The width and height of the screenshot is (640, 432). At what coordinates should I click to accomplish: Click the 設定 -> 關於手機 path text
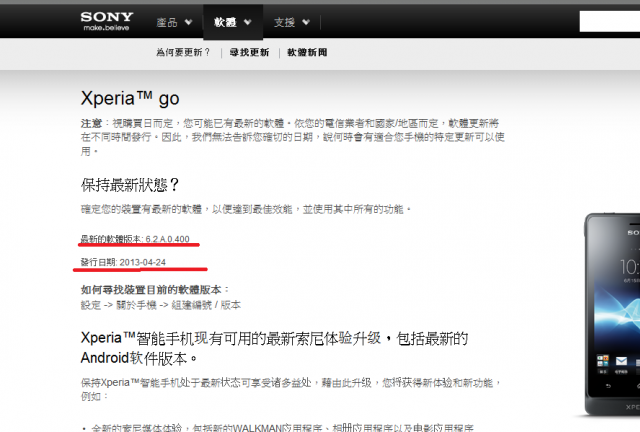161,305
